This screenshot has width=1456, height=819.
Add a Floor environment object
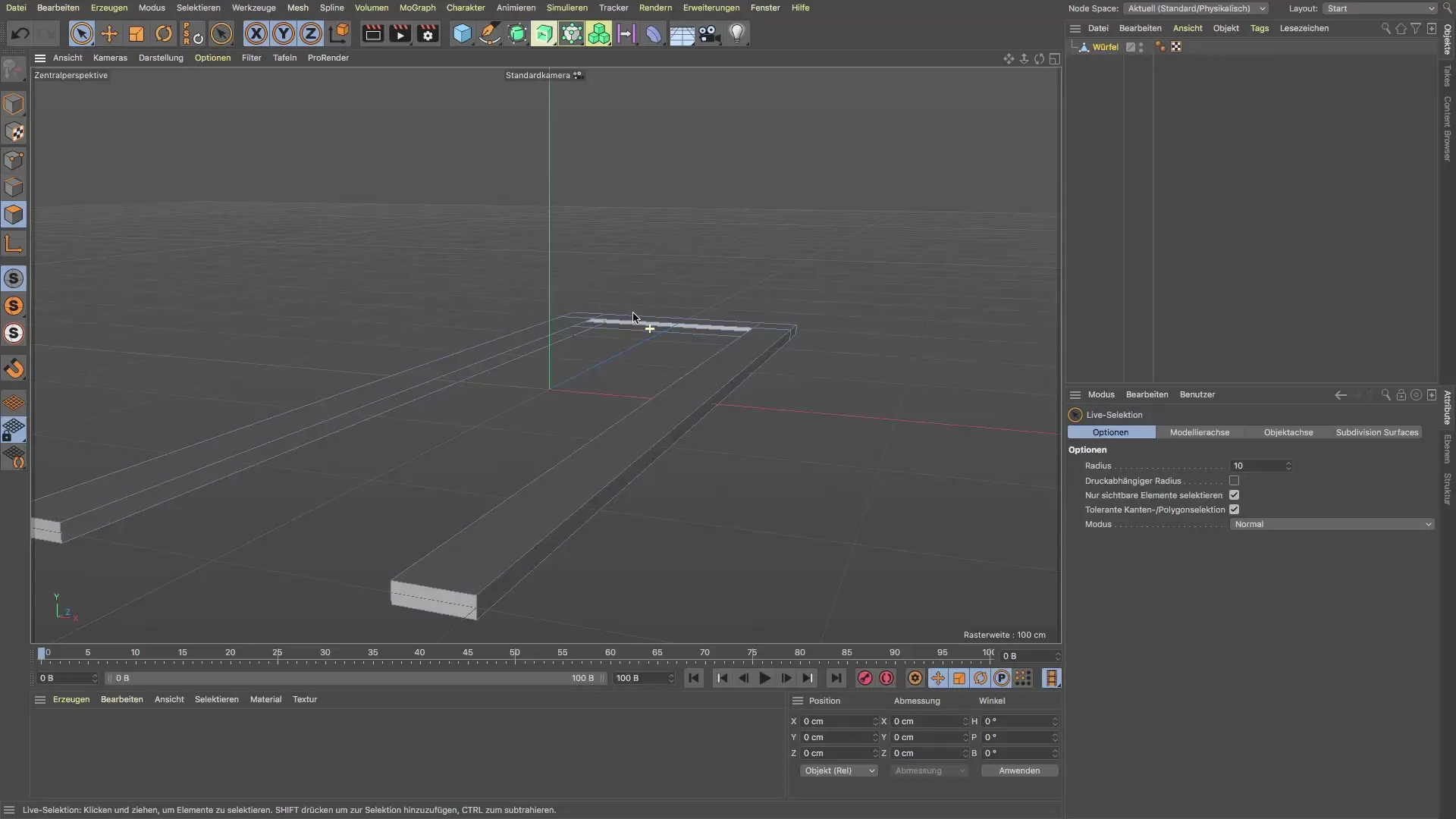pyautogui.click(x=682, y=33)
